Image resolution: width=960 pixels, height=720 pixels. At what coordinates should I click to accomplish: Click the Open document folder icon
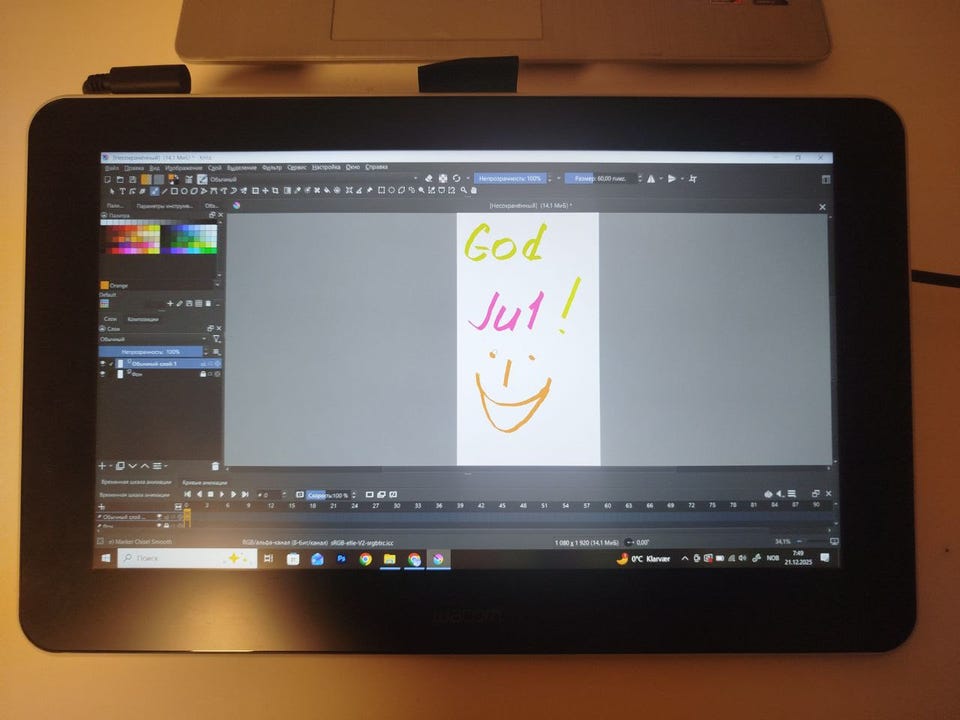pos(120,179)
